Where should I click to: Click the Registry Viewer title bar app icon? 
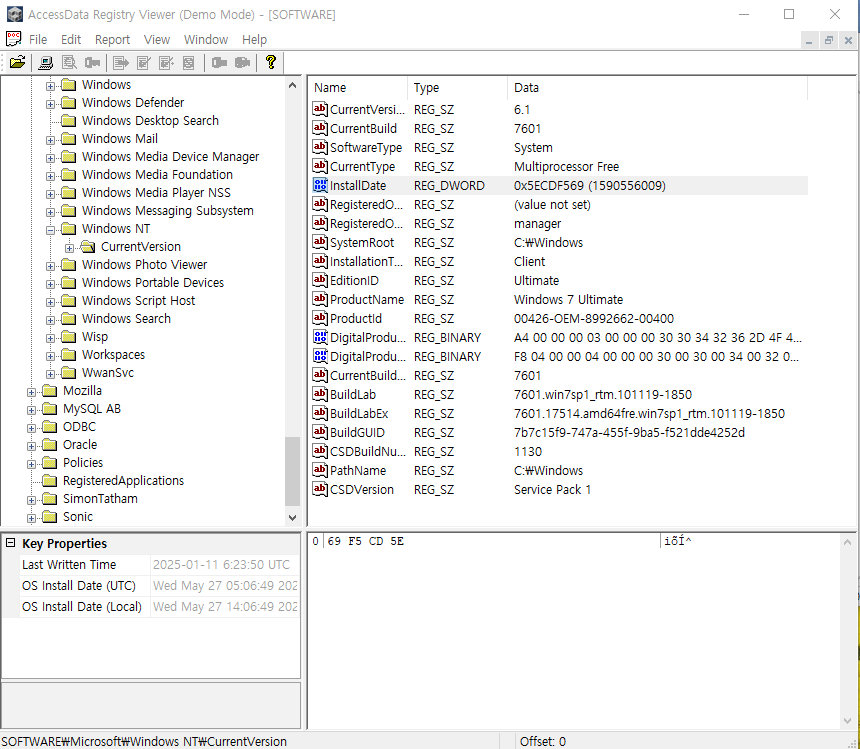pos(14,14)
